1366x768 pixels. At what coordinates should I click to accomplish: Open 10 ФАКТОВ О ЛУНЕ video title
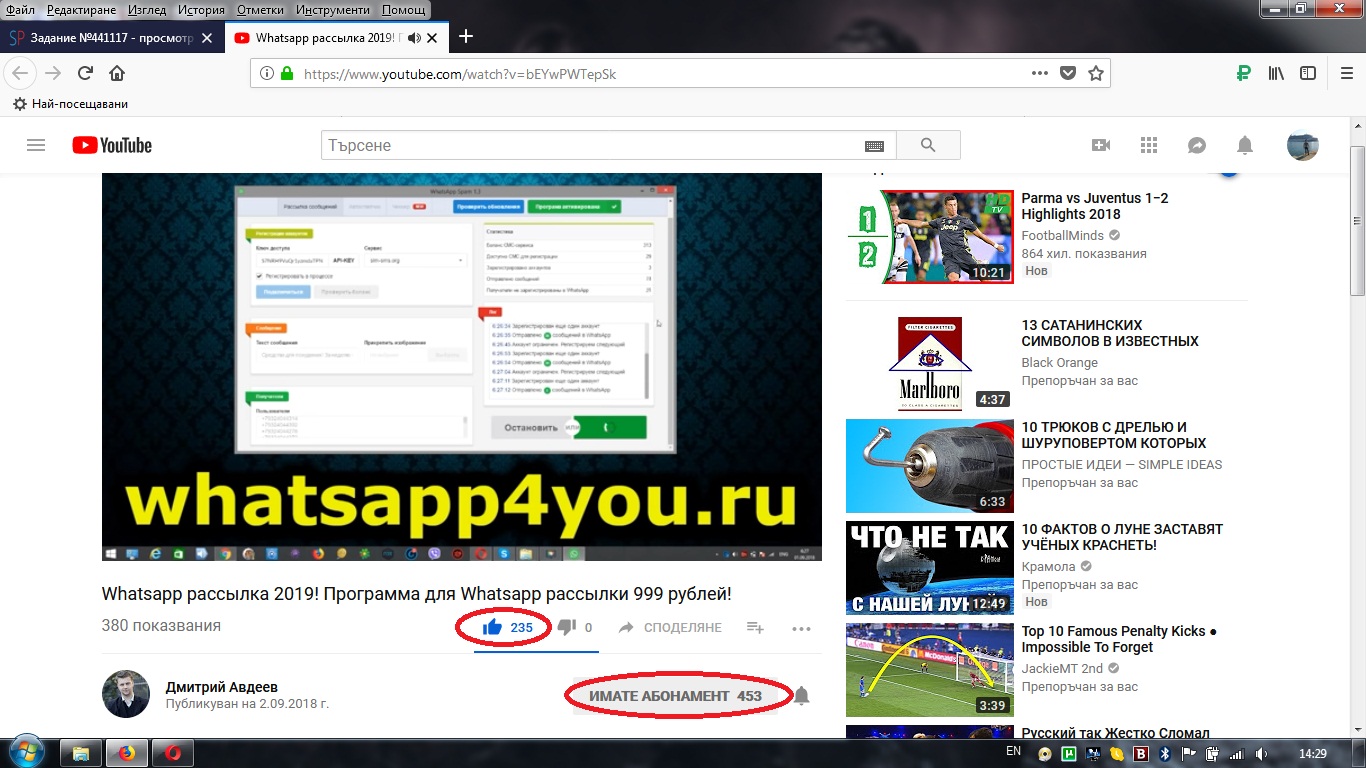click(x=1122, y=537)
